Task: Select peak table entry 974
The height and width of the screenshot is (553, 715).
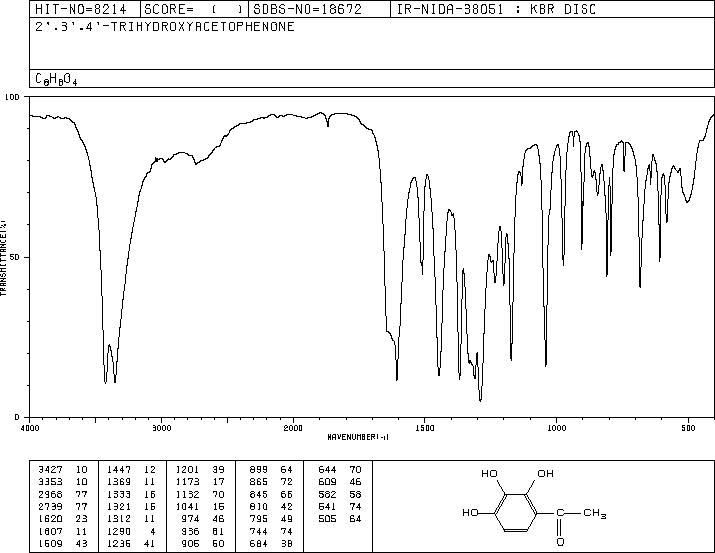Action: (191, 519)
